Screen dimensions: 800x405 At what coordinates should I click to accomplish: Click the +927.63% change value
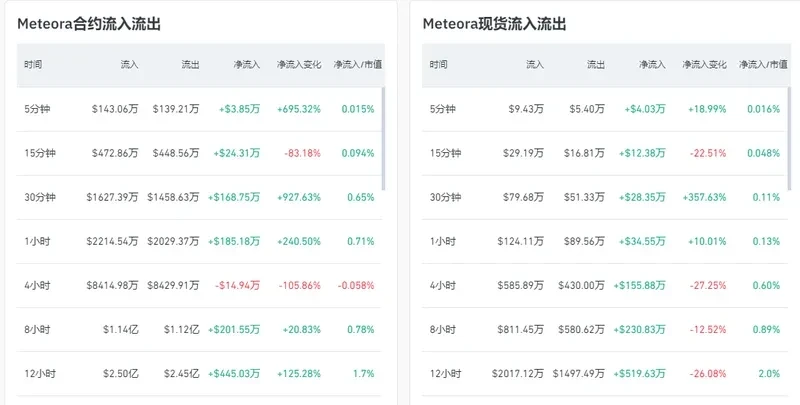[x=299, y=197]
